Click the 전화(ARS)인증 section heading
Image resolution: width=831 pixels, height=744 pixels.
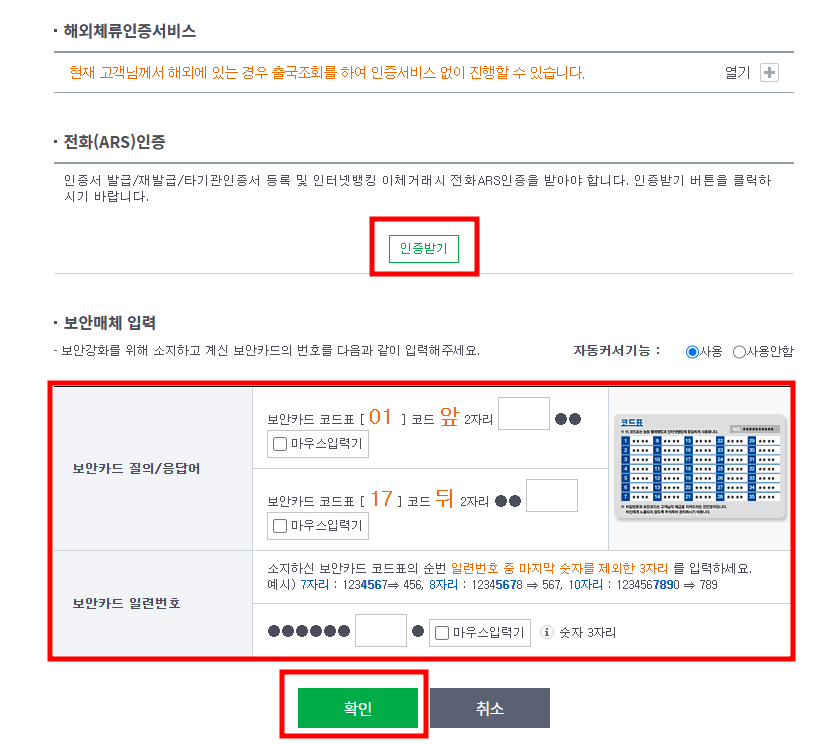click(x=114, y=142)
